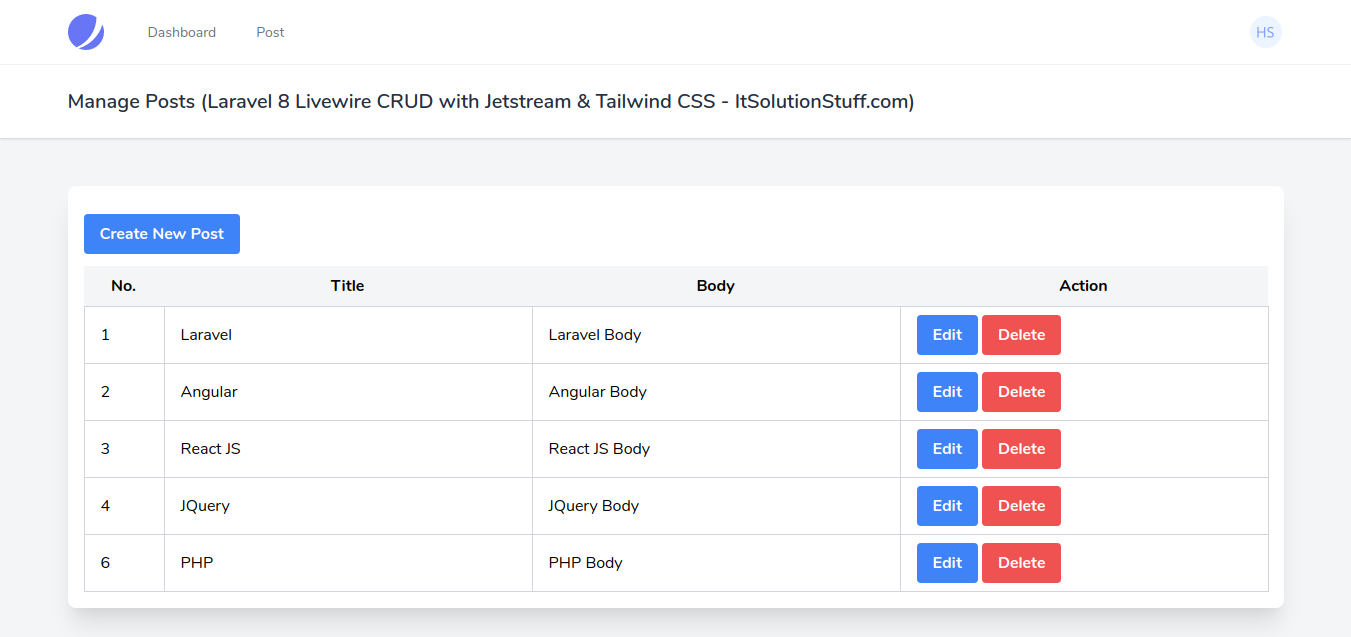
Task: Delete the React JS post
Action: coord(1020,448)
